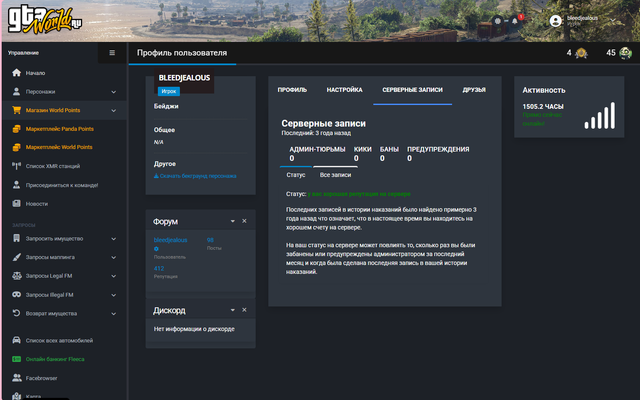Click the Игрок badge button
640x400 pixels.
[x=169, y=91]
